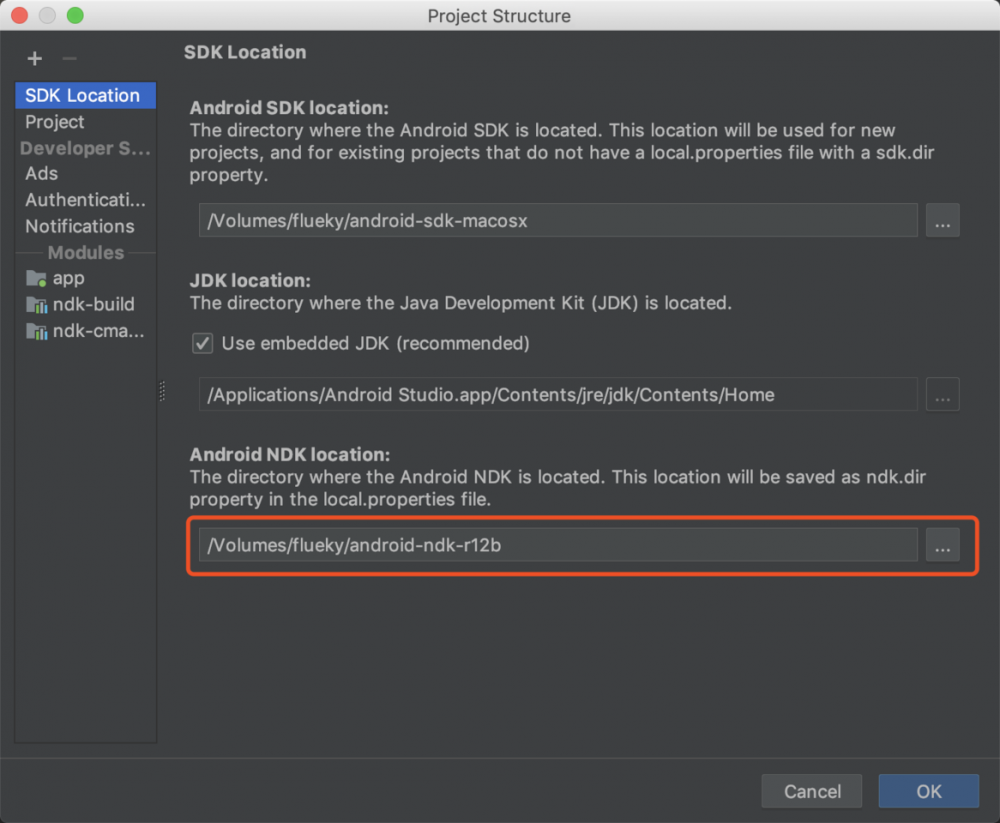The height and width of the screenshot is (823, 1000).
Task: Click the JDK location path field
Action: coord(557,395)
